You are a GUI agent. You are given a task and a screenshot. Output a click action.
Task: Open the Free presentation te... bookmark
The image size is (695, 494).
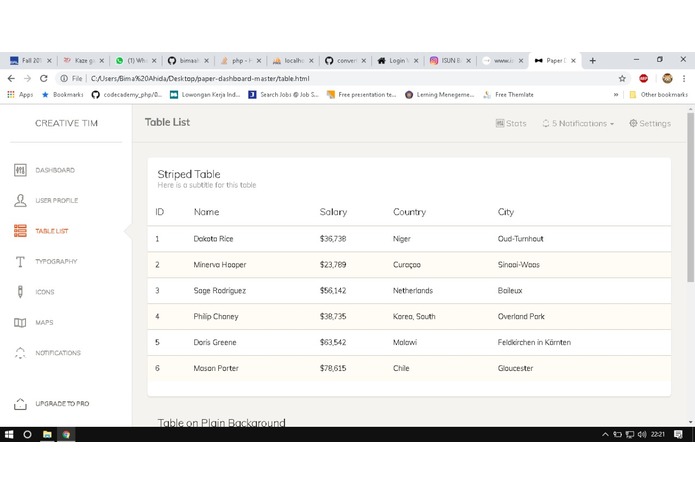(x=361, y=95)
